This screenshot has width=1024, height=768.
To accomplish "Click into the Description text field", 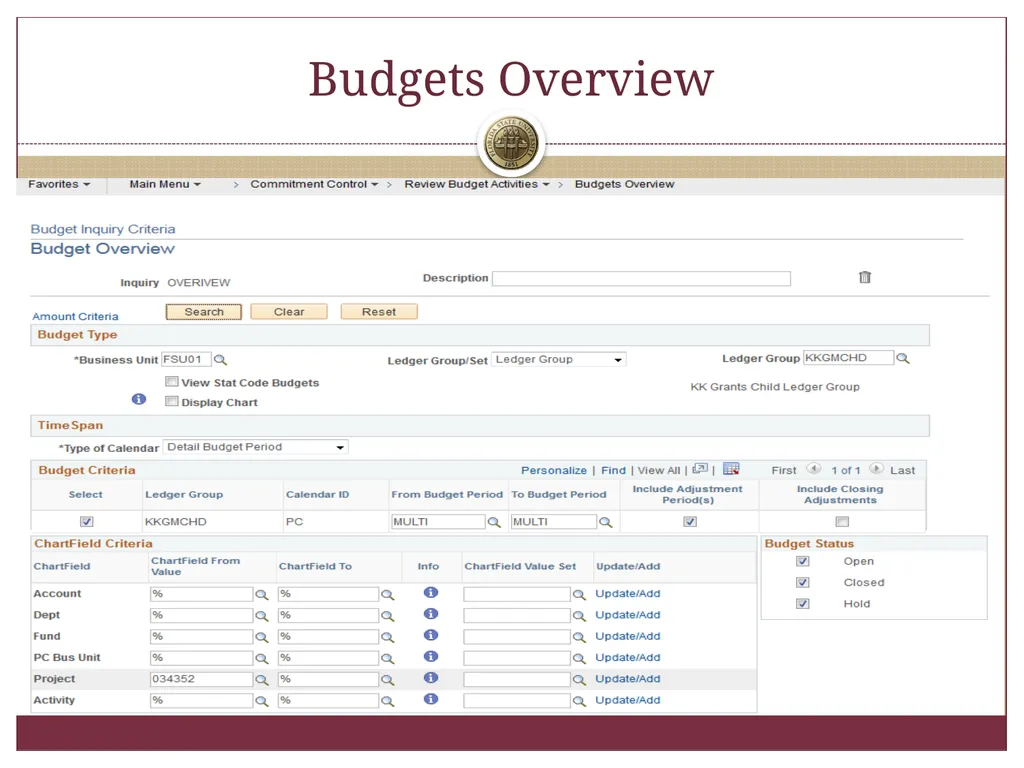I will click(641, 279).
